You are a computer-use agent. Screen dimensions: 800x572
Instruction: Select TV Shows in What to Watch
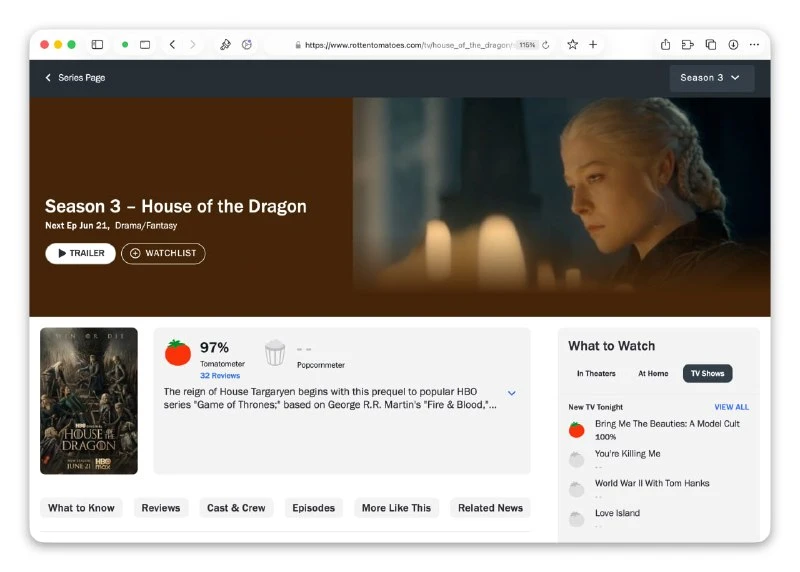pos(708,374)
